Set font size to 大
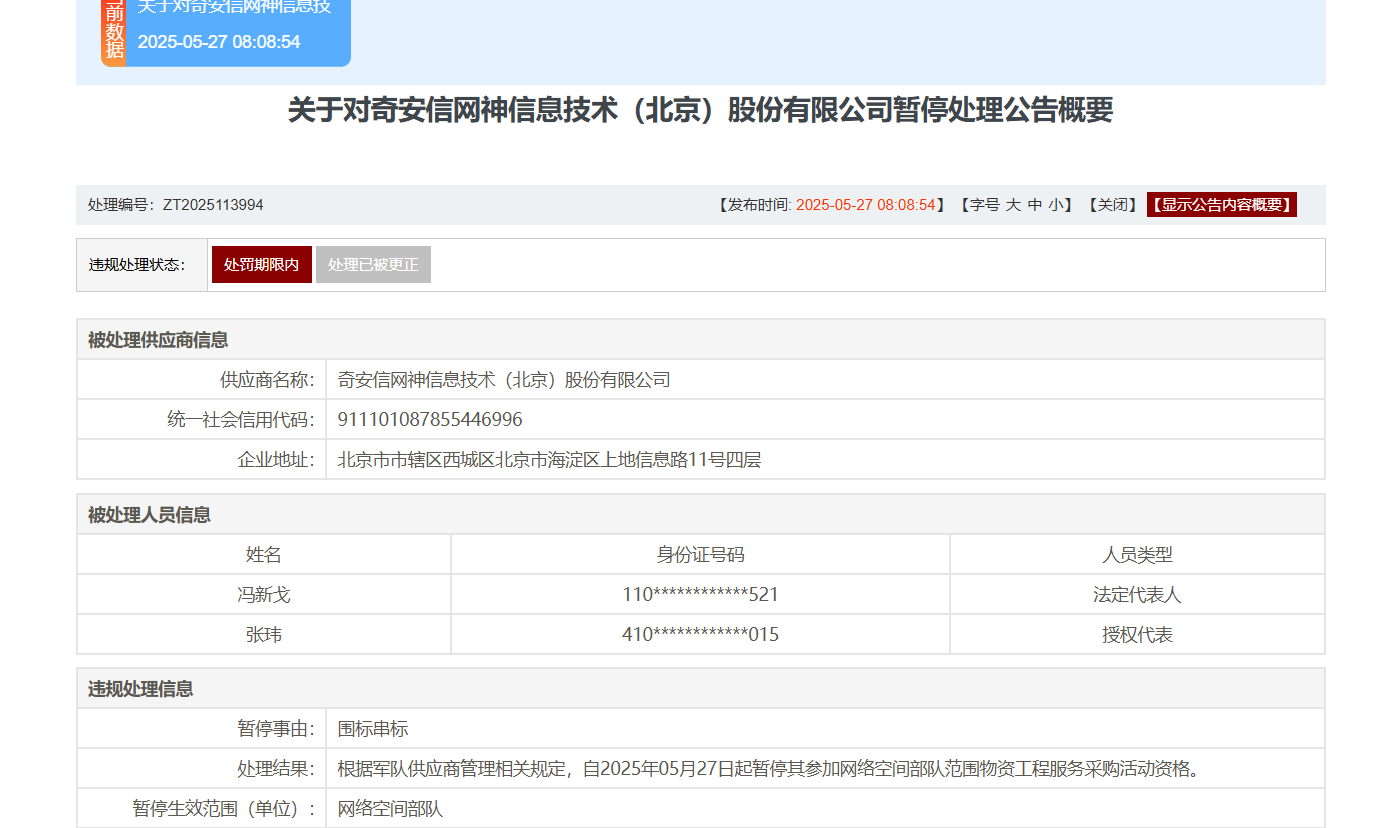This screenshot has height=828, width=1380. [1013, 205]
